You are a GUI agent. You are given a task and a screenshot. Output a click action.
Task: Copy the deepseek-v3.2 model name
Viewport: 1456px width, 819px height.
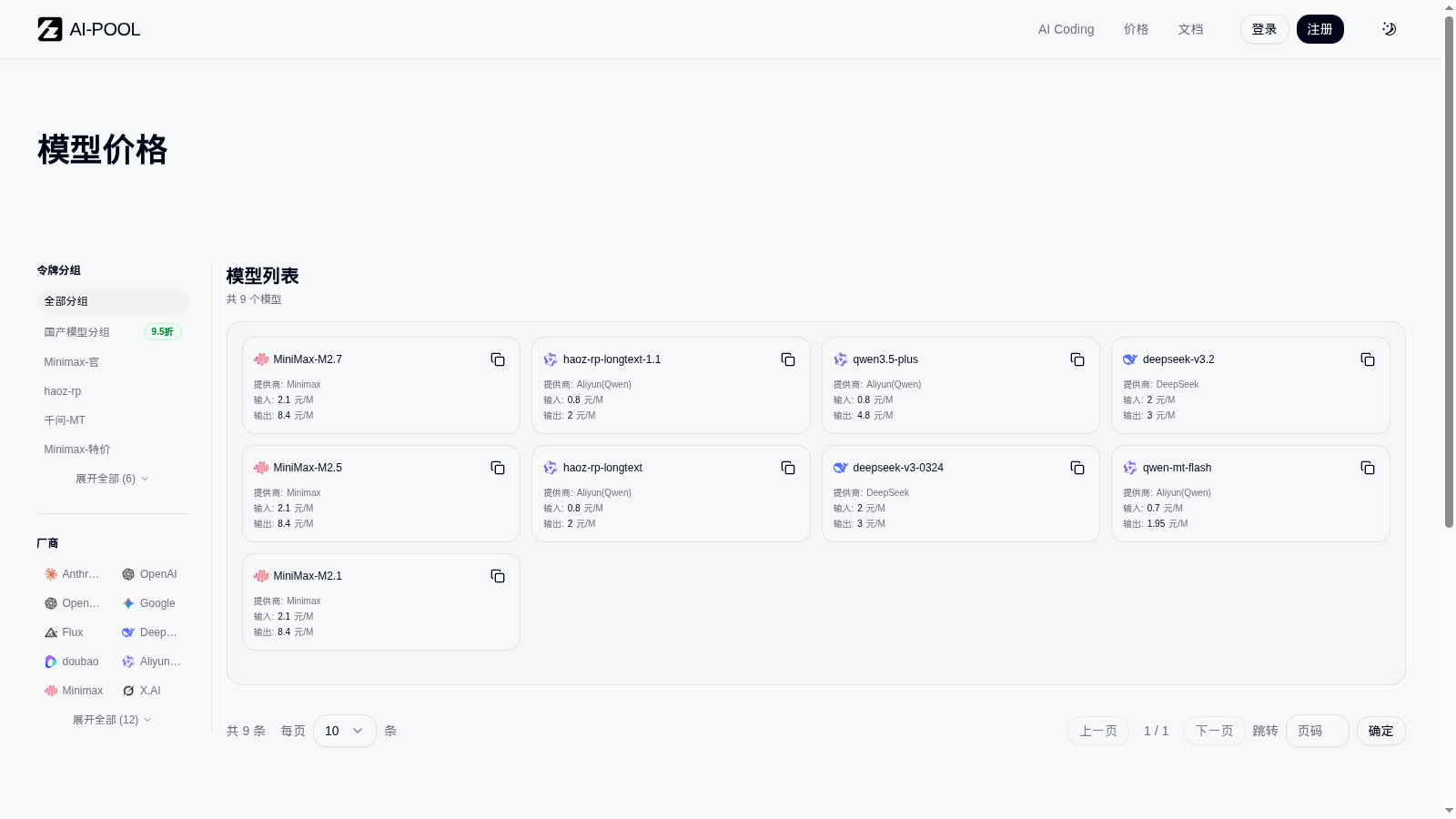[1368, 359]
